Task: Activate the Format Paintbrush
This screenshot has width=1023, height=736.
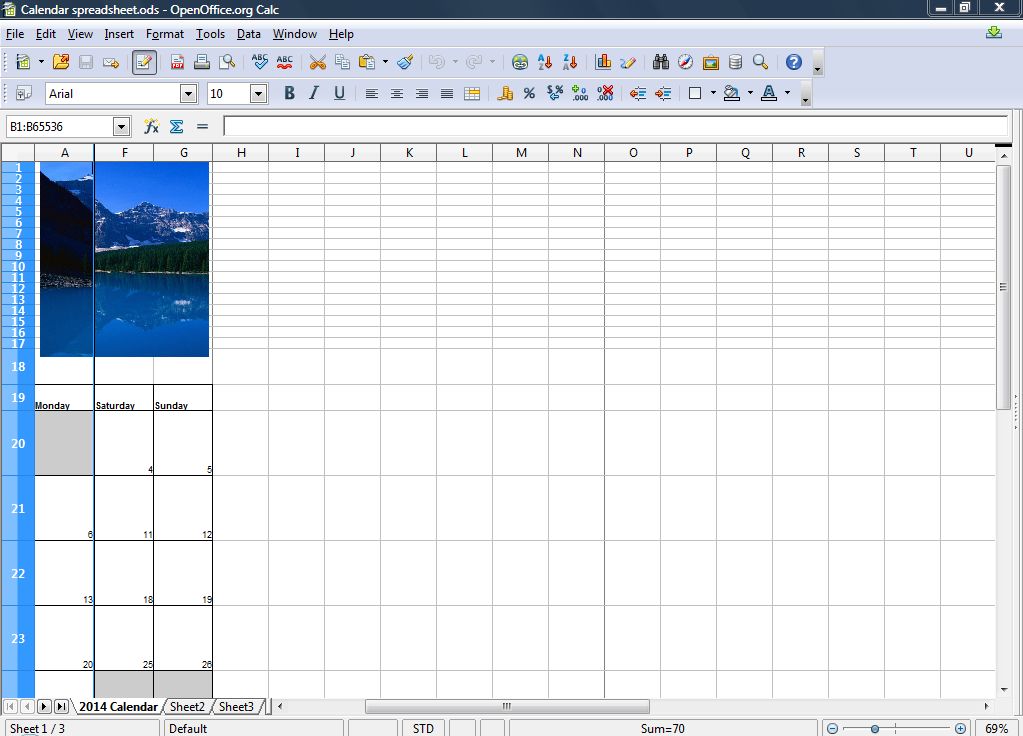Action: (404, 62)
